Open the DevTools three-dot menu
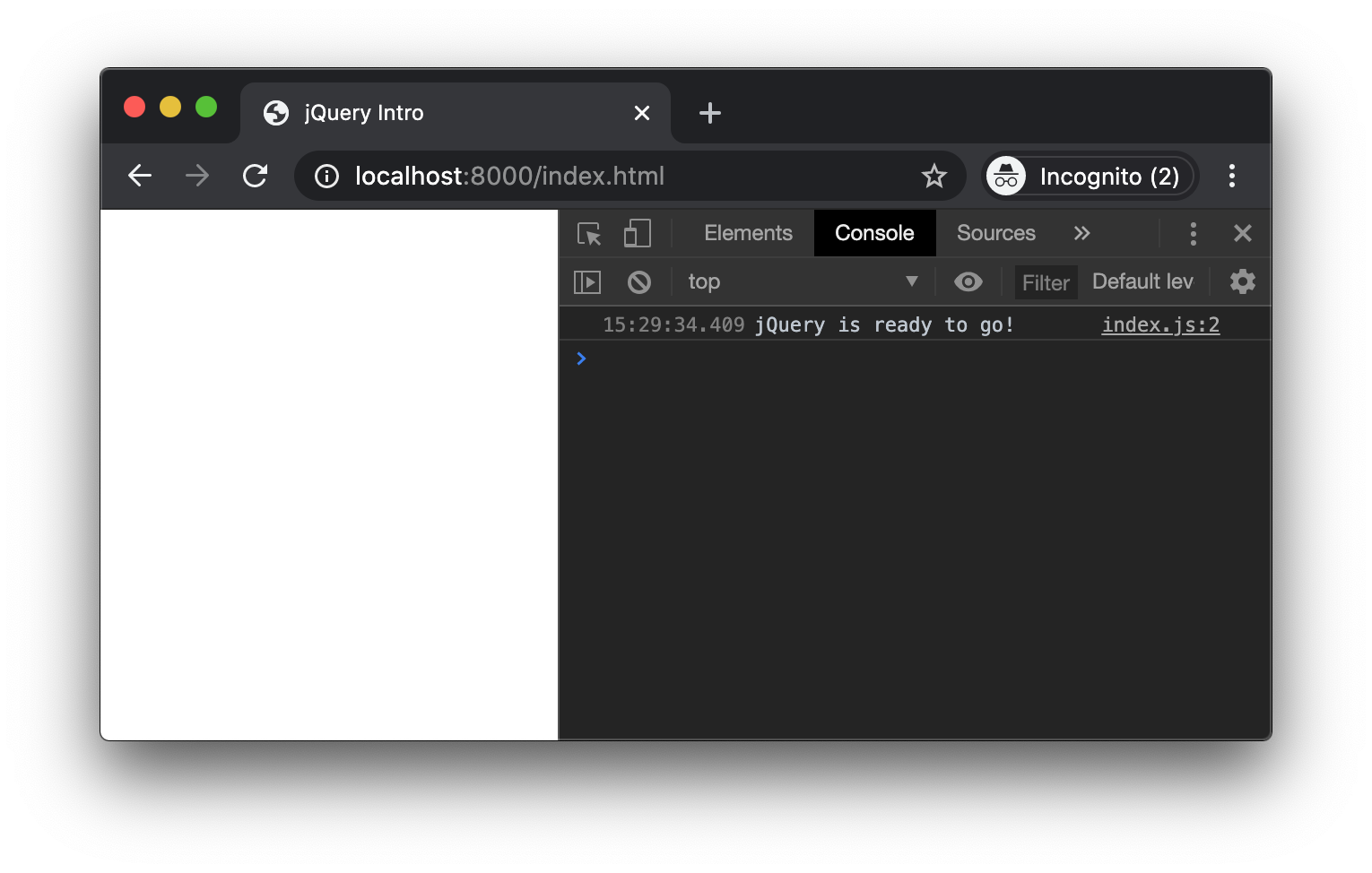The image size is (1372, 873). 1194,233
